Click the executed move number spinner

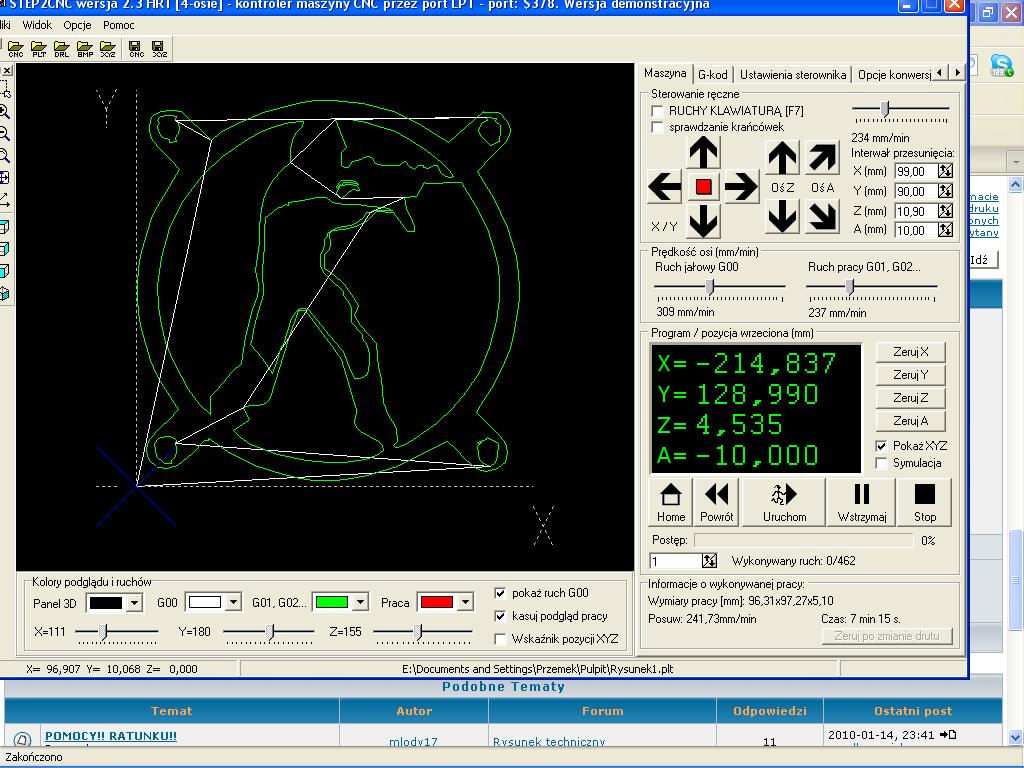point(709,561)
